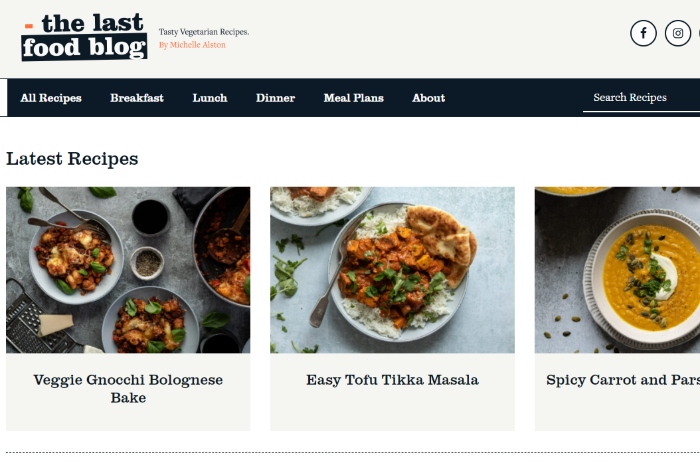Click the Tasty Vegetarian Recipes tagline
This screenshot has width=700, height=467.
204,32
